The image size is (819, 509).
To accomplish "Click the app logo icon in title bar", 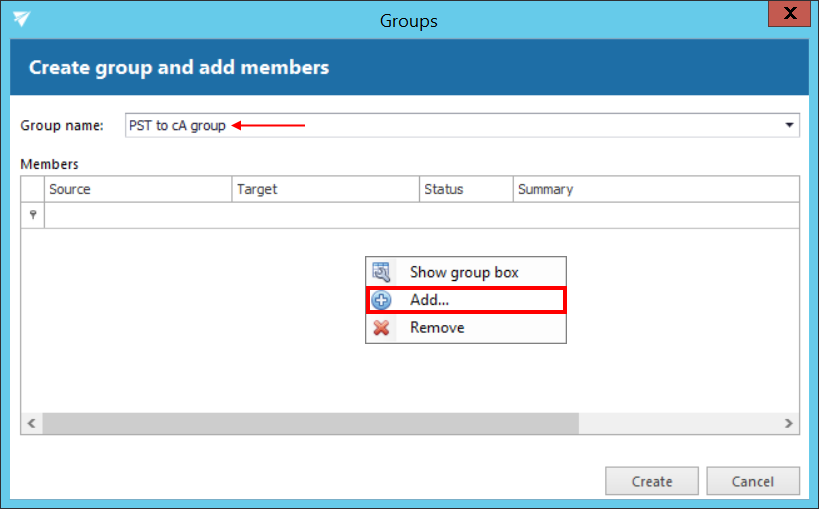I will coord(21,19).
